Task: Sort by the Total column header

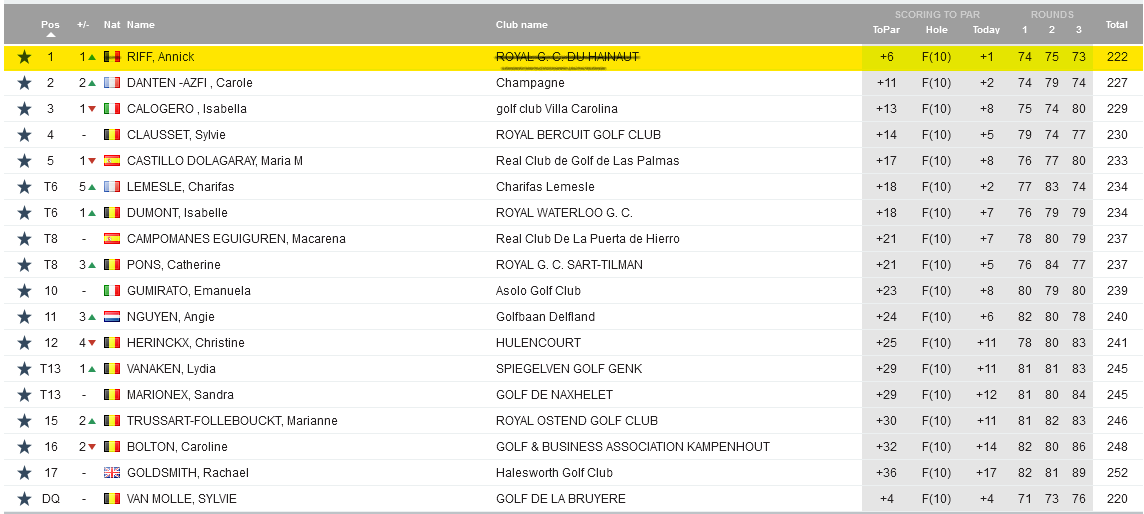Action: coord(1117,25)
